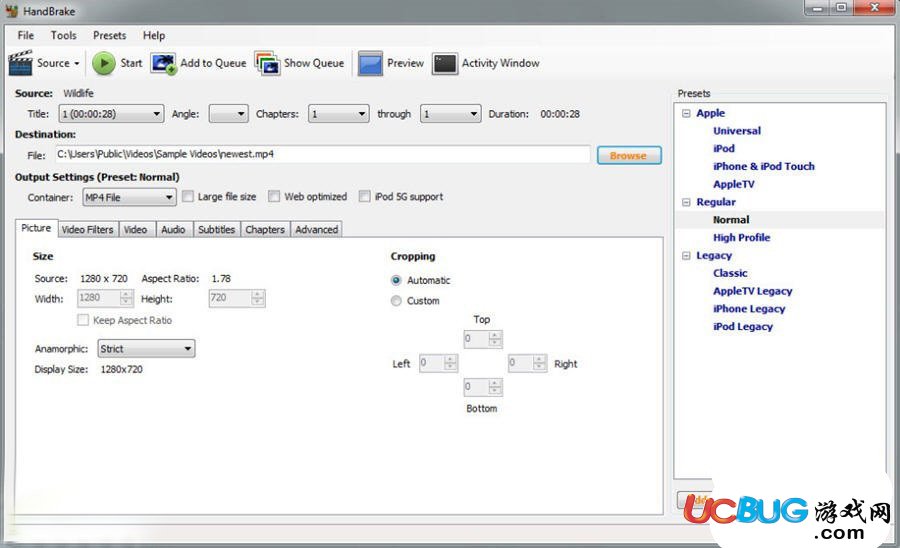The image size is (900, 548).
Task: Click the Show Queue icon
Action: [267, 63]
